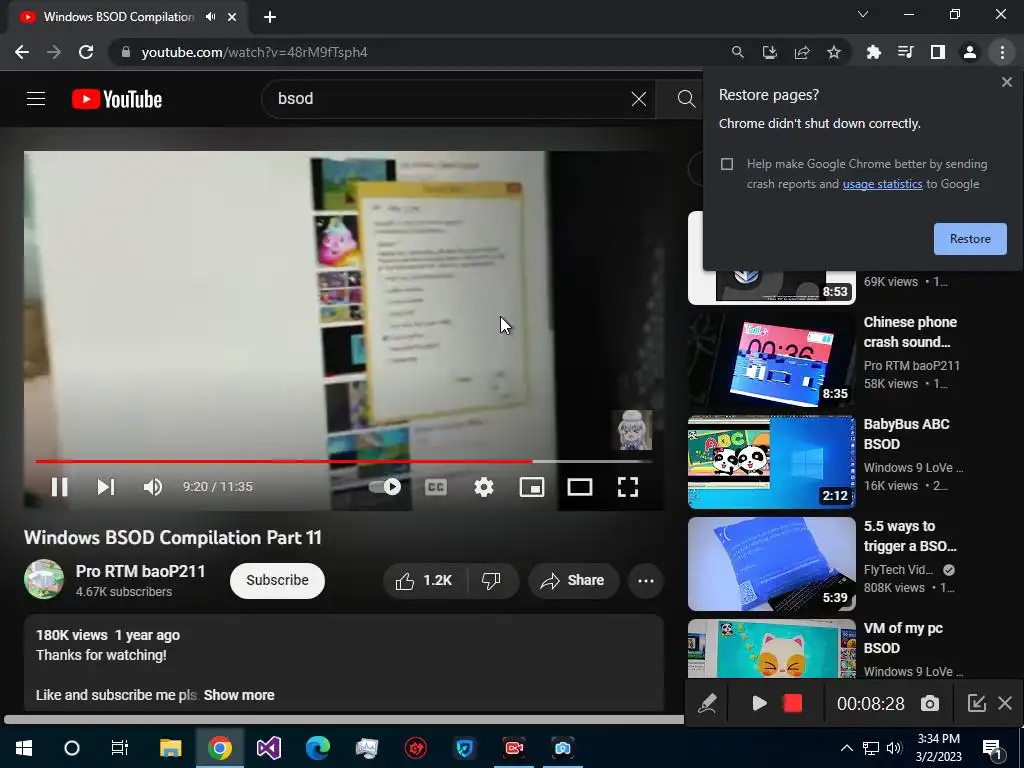Click the address bar URL
This screenshot has height=768, width=1024.
pyautogui.click(x=254, y=52)
